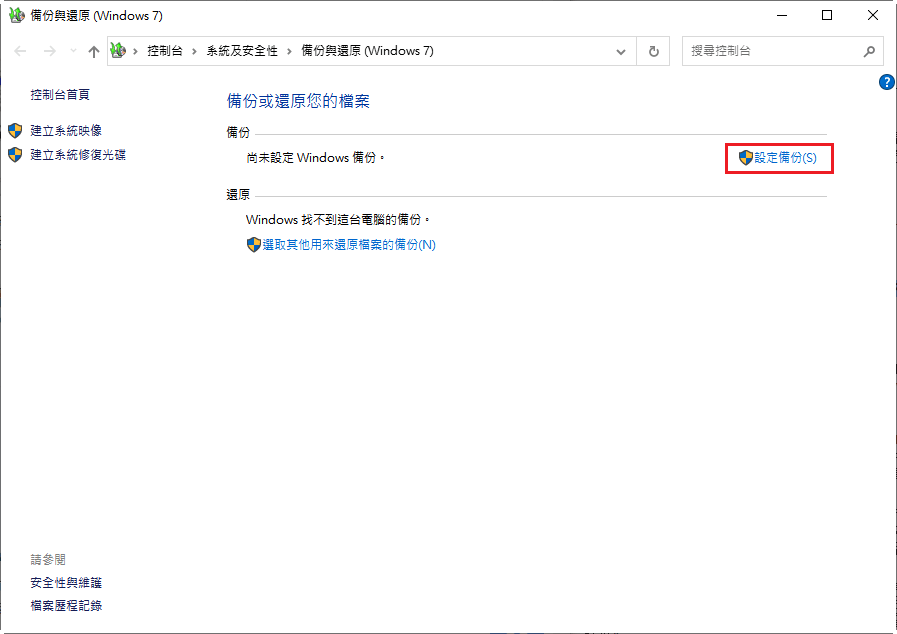The image size is (897, 634).
Task: Open 建立系統映像 link
Action: 66,130
